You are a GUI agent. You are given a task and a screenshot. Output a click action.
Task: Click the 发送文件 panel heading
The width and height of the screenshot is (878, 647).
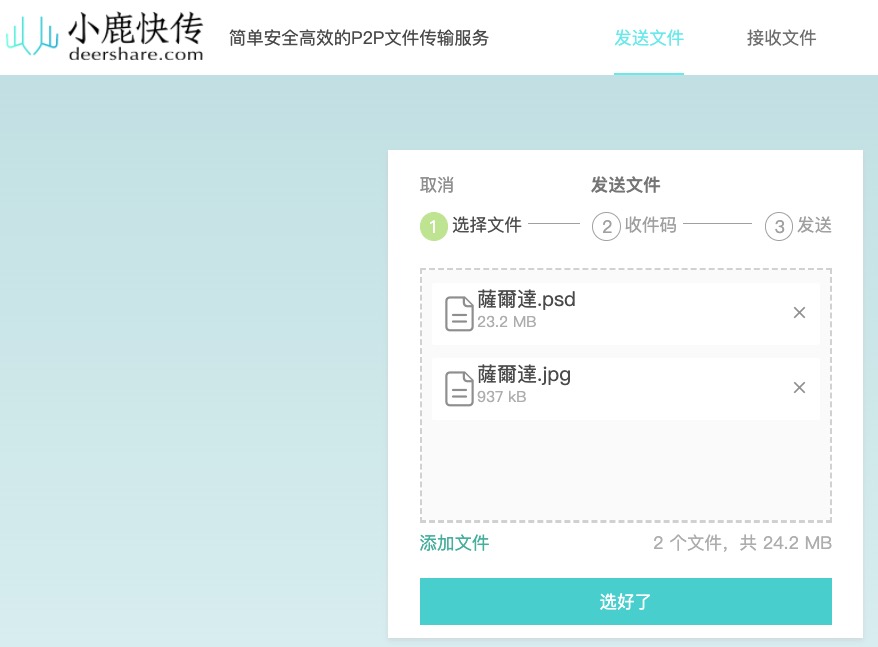625,185
